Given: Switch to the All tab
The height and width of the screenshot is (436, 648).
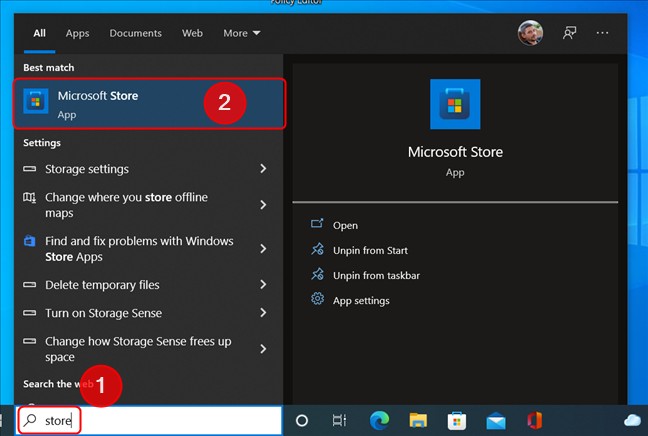Looking at the screenshot, I should tap(39, 33).
